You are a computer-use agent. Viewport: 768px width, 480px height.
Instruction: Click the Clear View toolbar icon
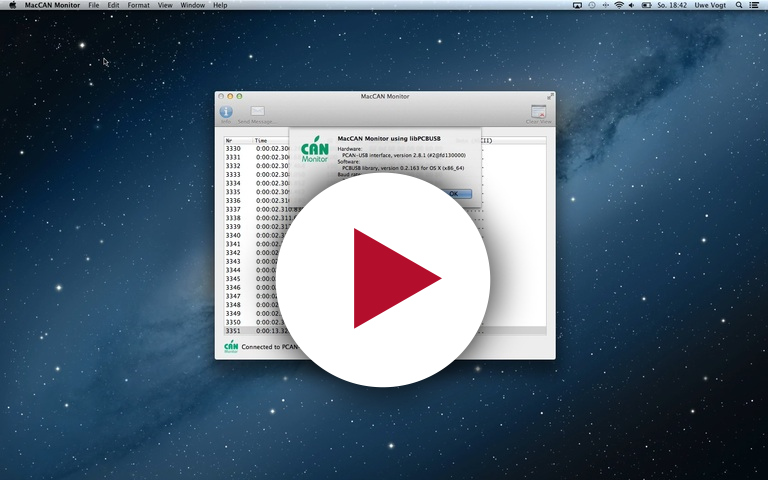538,111
